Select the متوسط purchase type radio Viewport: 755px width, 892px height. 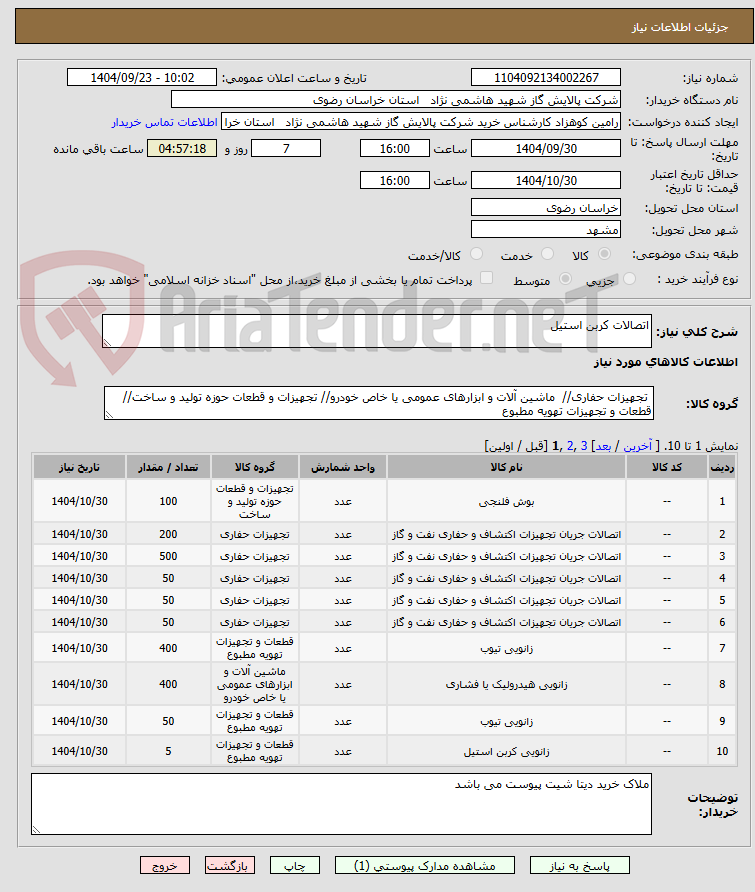tap(565, 279)
